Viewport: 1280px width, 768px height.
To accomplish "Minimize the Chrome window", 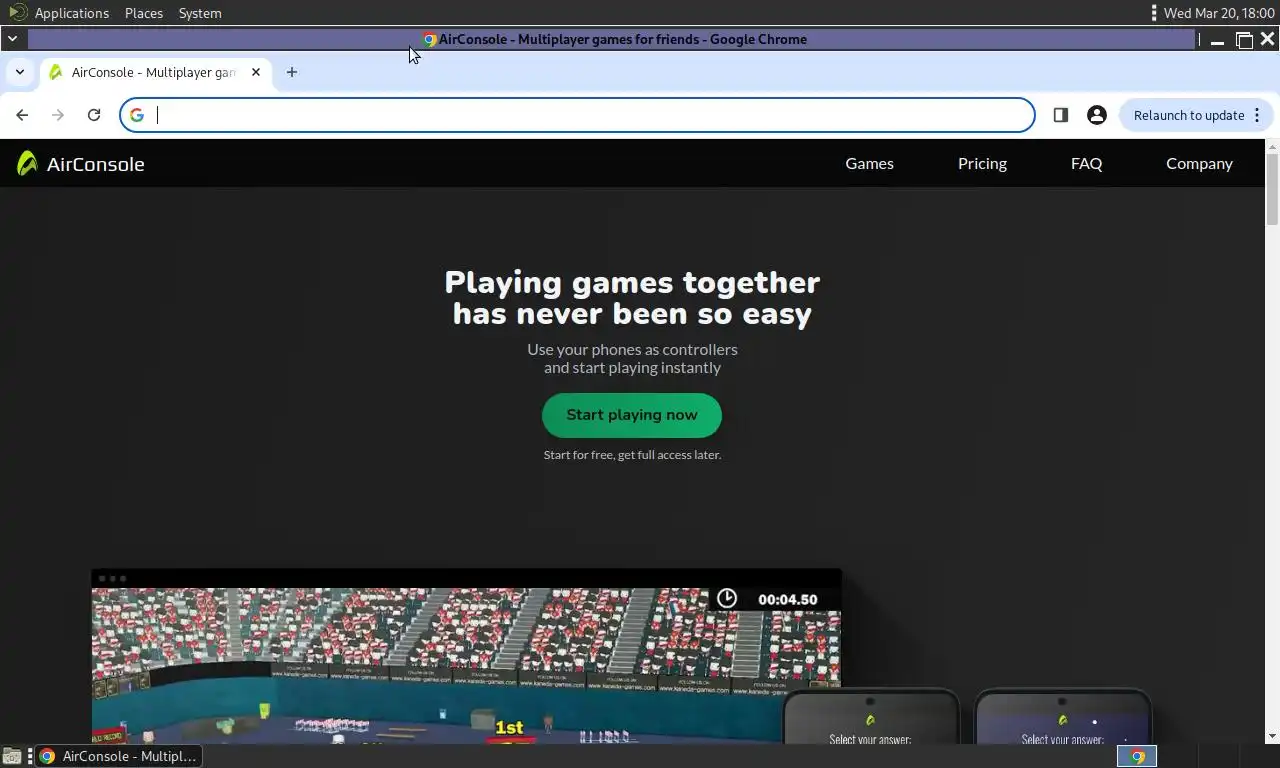I will tap(1217, 40).
